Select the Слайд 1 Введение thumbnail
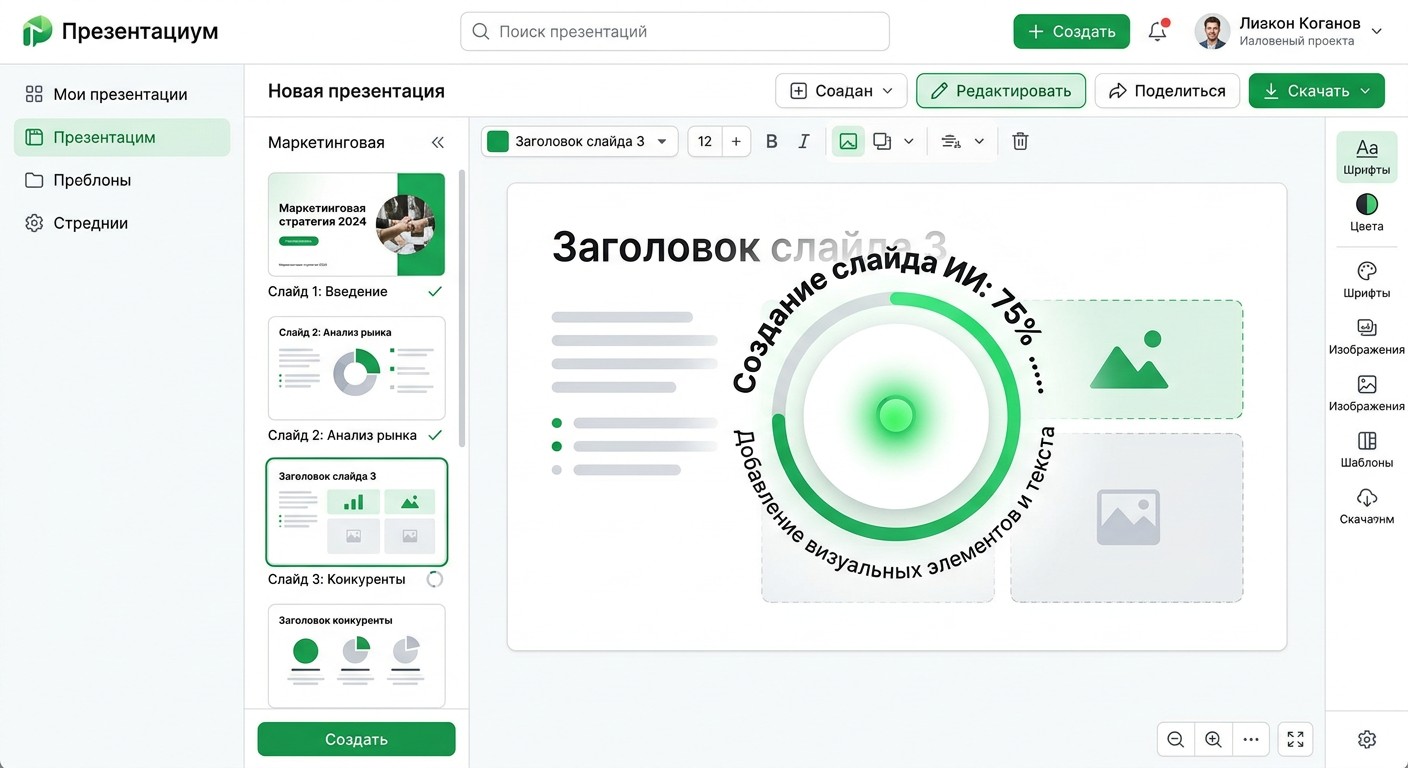 tap(356, 224)
